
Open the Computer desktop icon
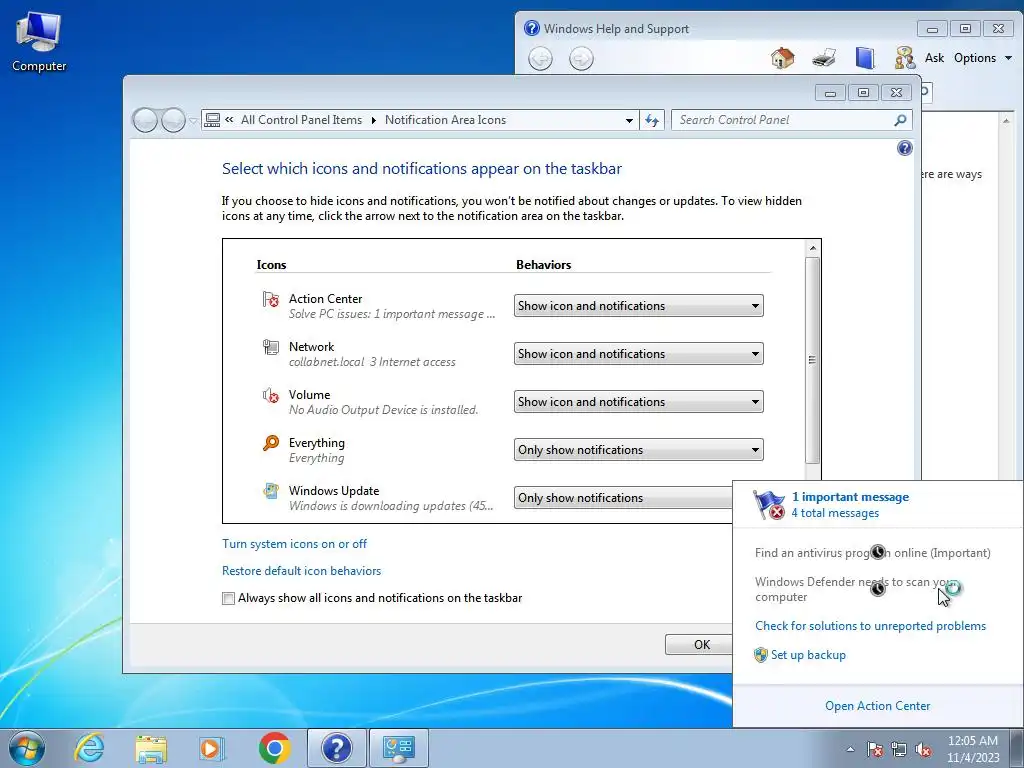click(x=39, y=42)
